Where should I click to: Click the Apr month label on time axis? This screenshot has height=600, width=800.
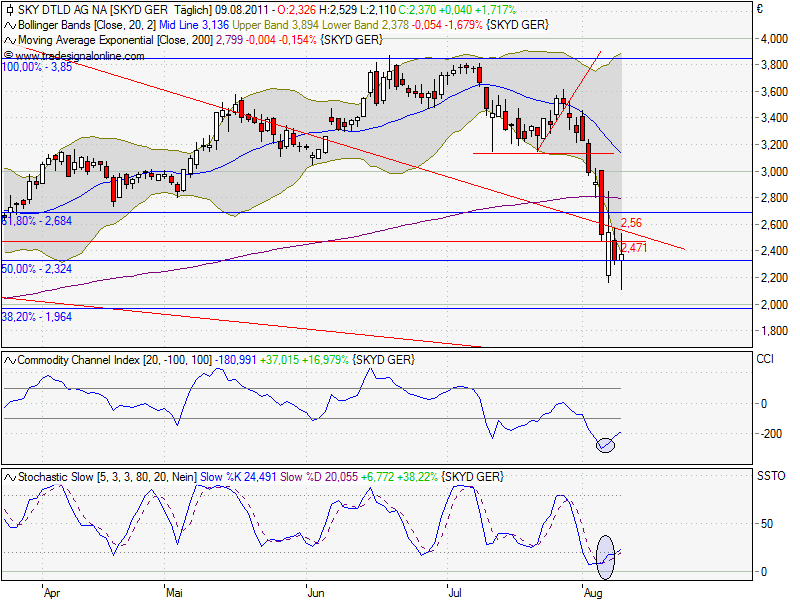coord(52,593)
